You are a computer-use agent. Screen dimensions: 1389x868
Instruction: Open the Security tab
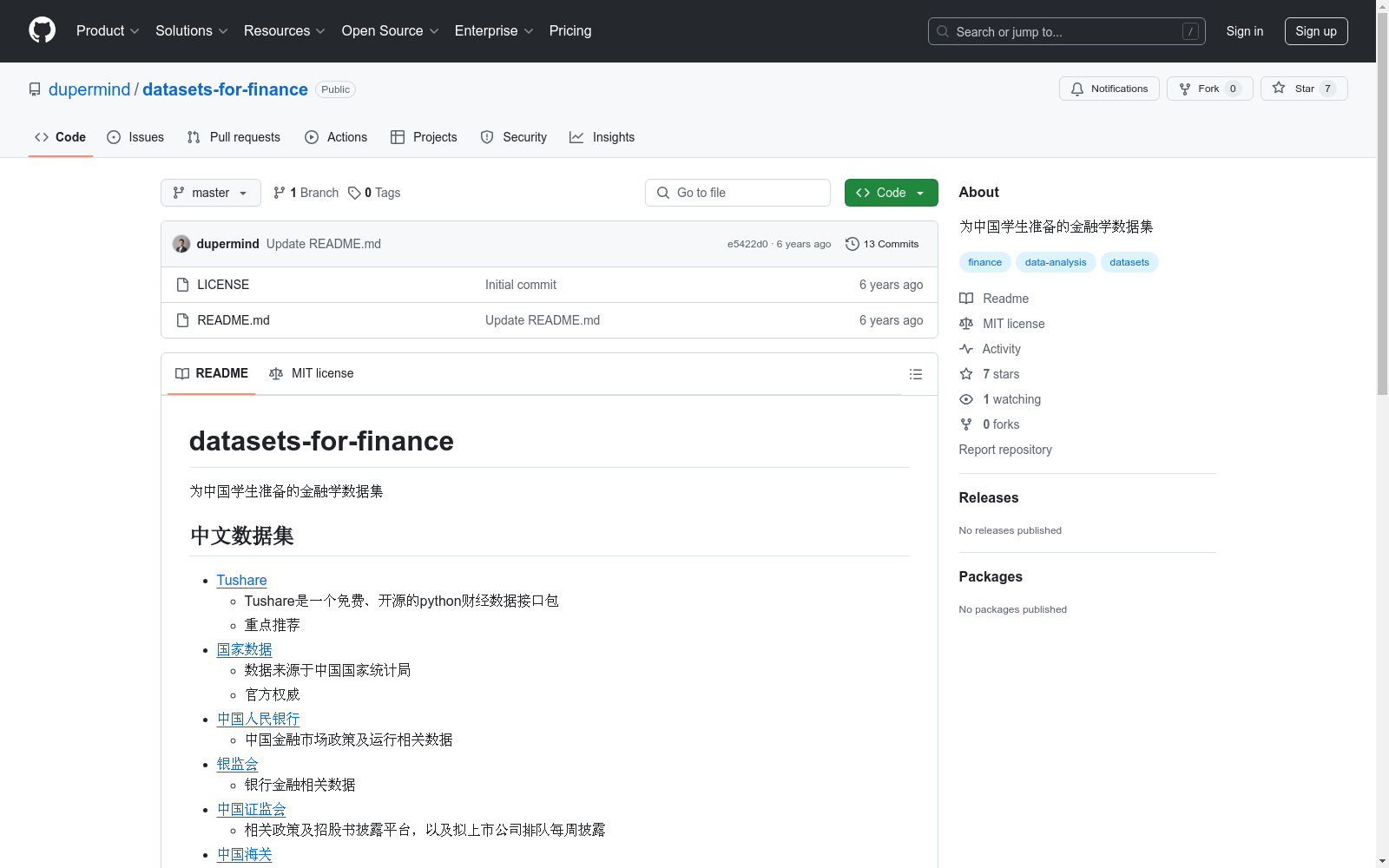click(514, 137)
